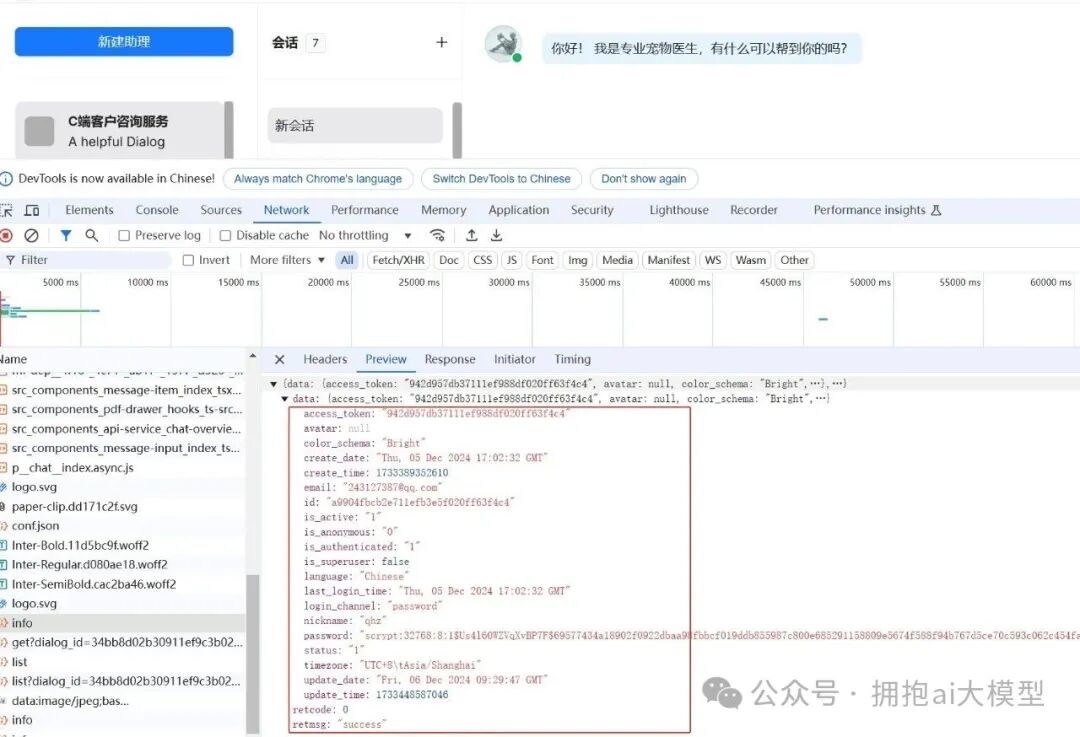The height and width of the screenshot is (737, 1080).
Task: Check the Invert filter checkbox
Action: coord(189,260)
